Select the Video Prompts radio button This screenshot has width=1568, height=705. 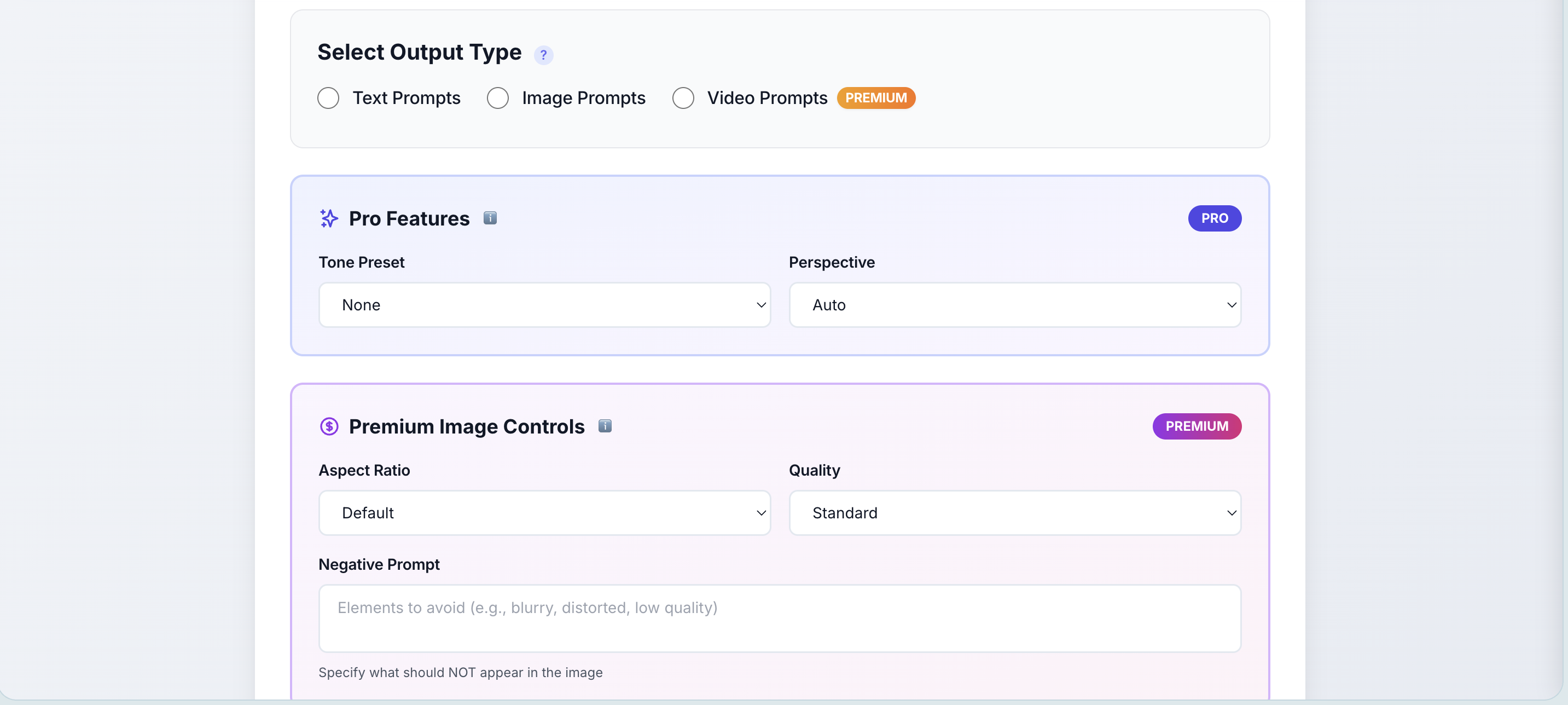click(x=682, y=98)
